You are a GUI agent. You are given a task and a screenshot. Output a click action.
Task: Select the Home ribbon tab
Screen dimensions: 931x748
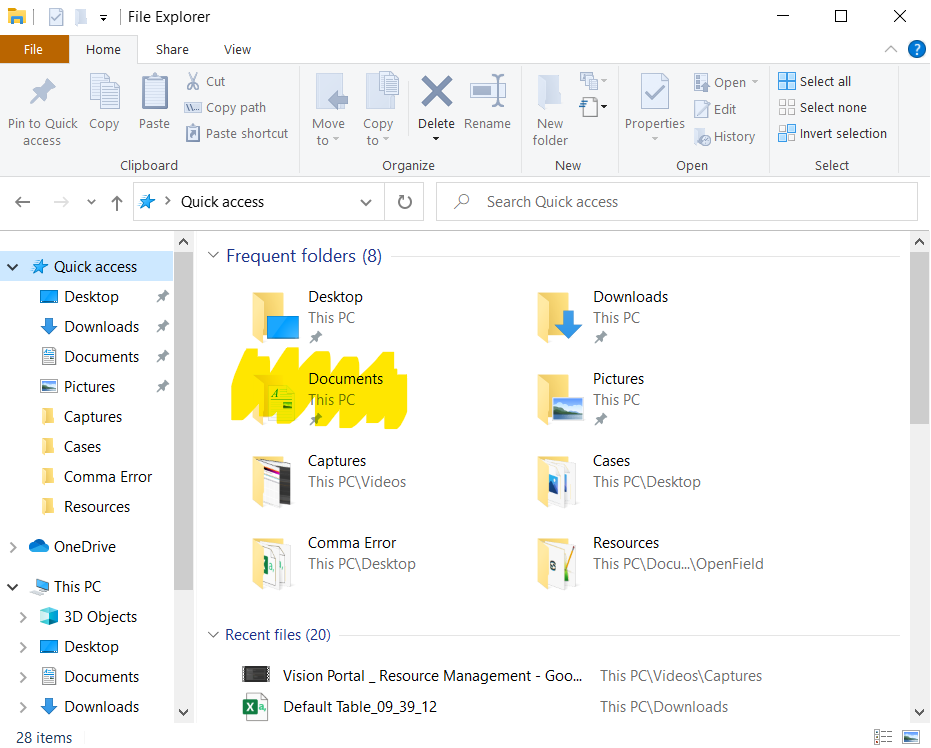[x=103, y=49]
